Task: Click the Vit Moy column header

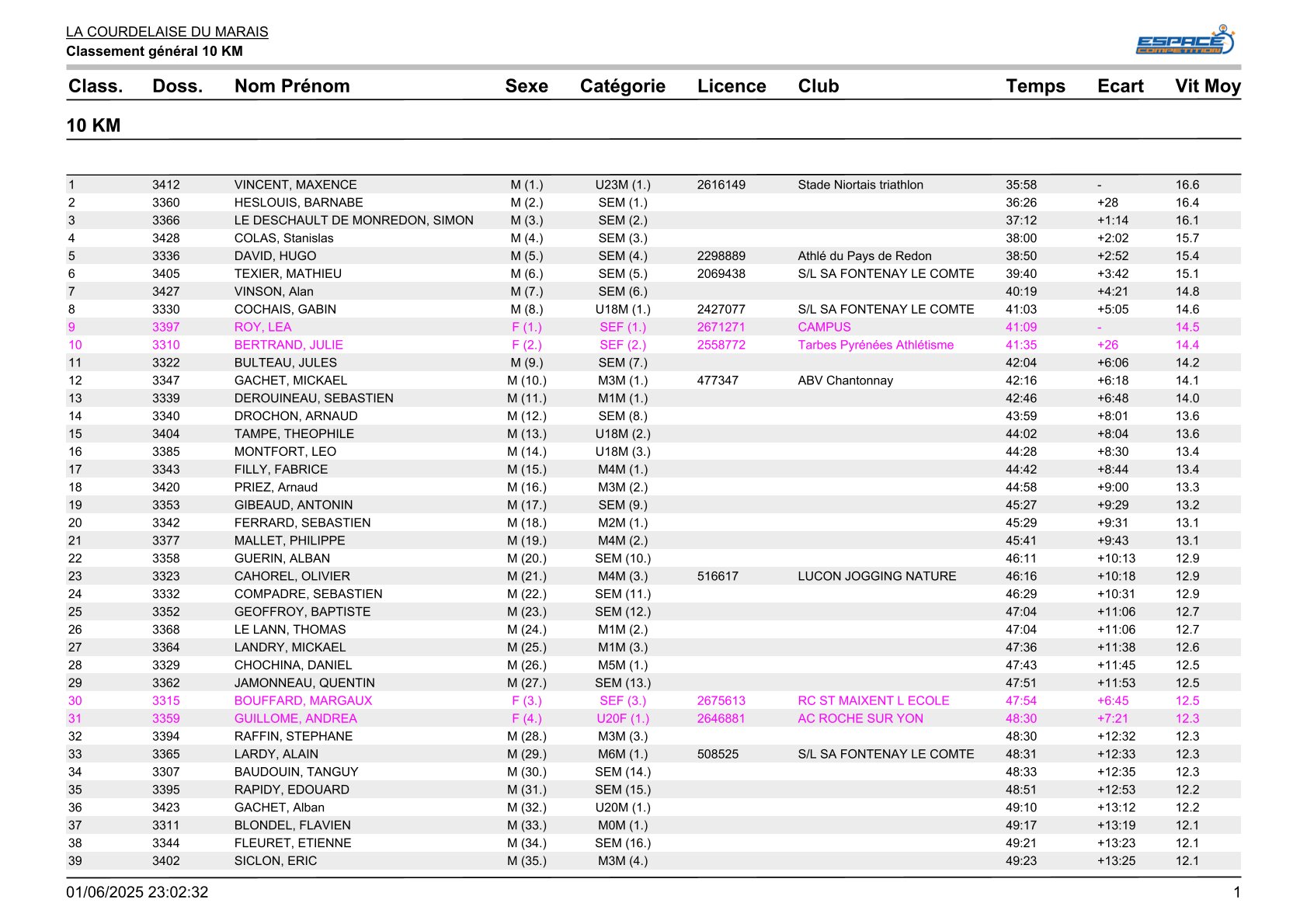Action: click(1208, 86)
